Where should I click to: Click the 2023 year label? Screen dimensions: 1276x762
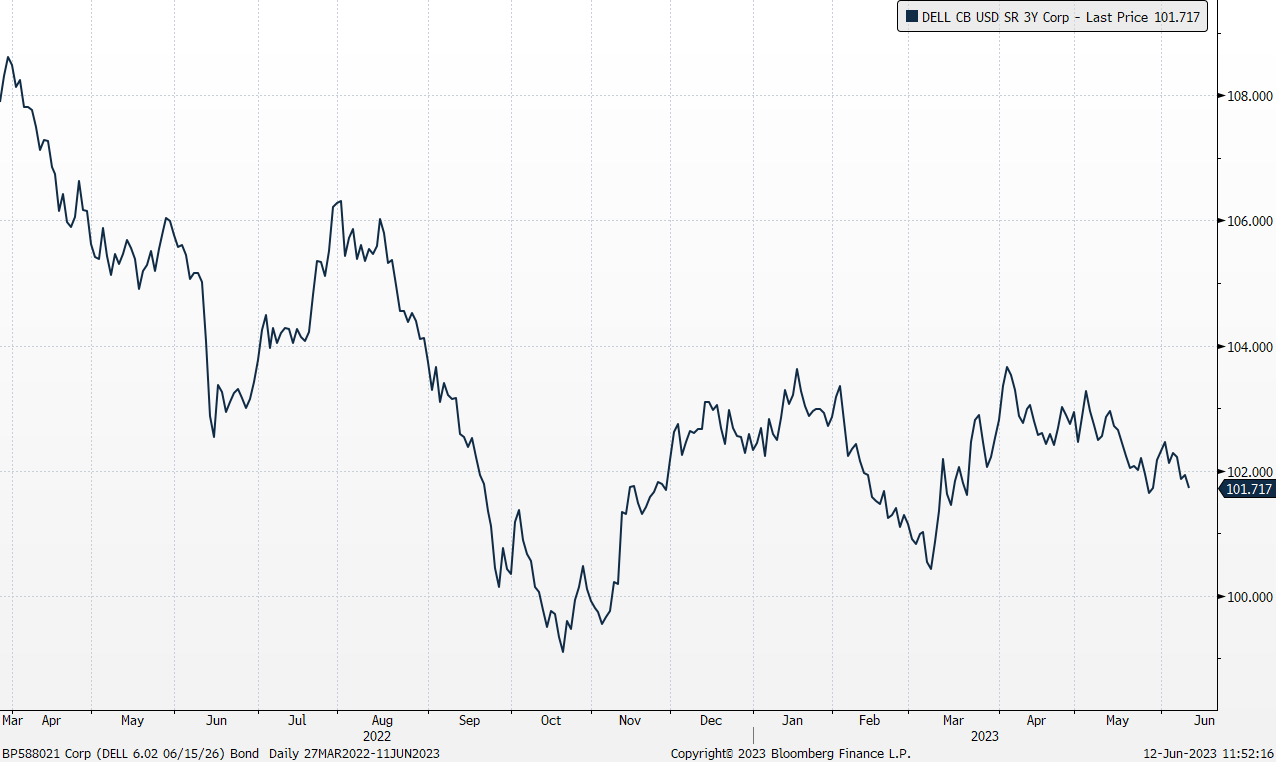click(984, 735)
